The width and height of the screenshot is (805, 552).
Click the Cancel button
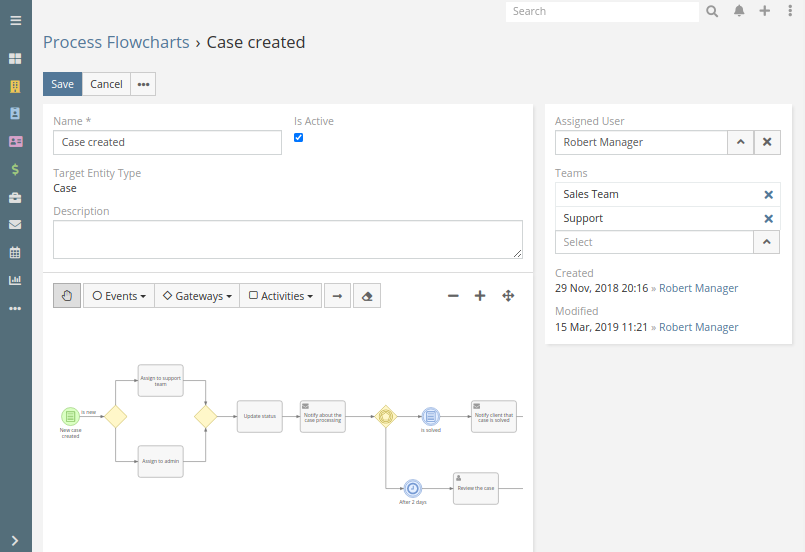click(x=106, y=84)
